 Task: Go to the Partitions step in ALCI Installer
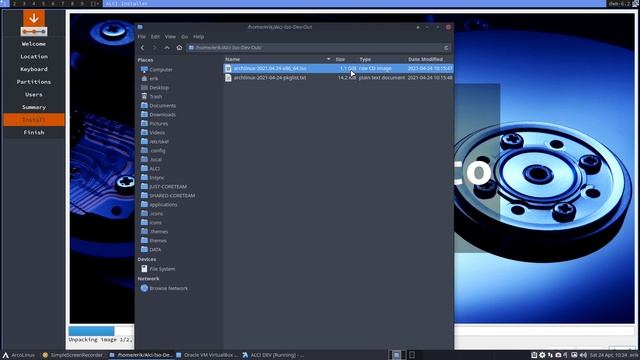point(34,82)
